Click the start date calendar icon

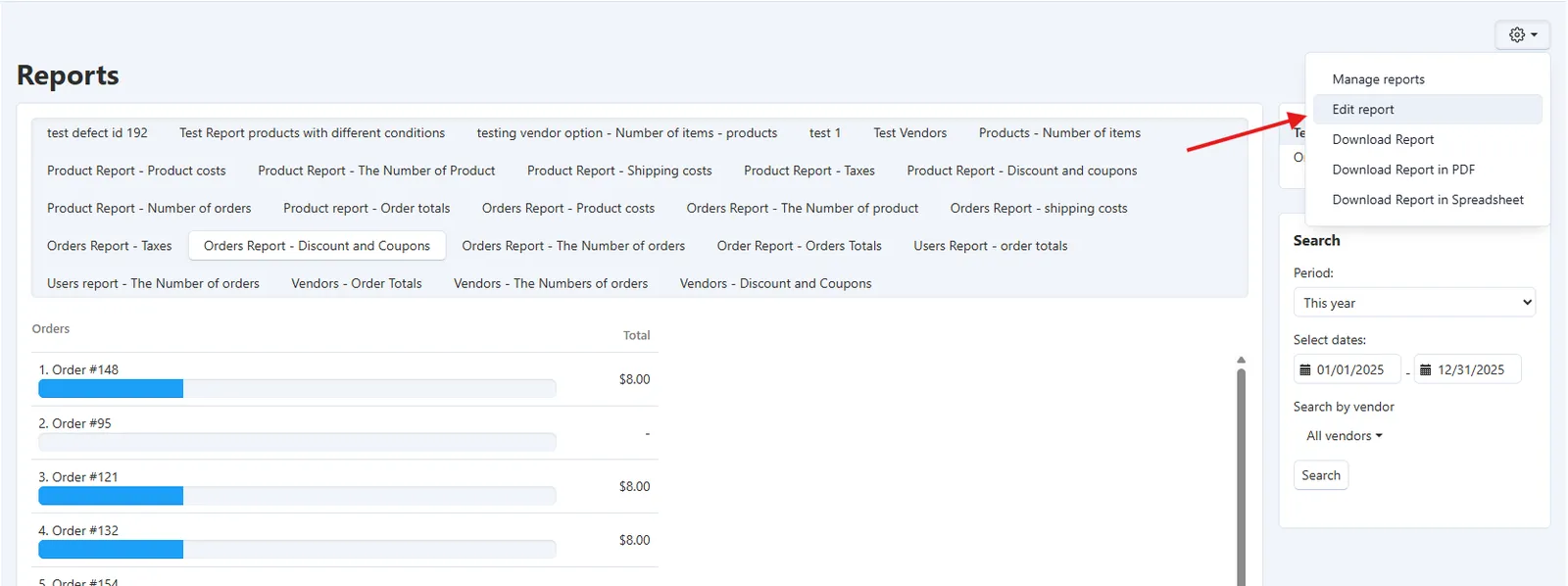pyautogui.click(x=1304, y=369)
